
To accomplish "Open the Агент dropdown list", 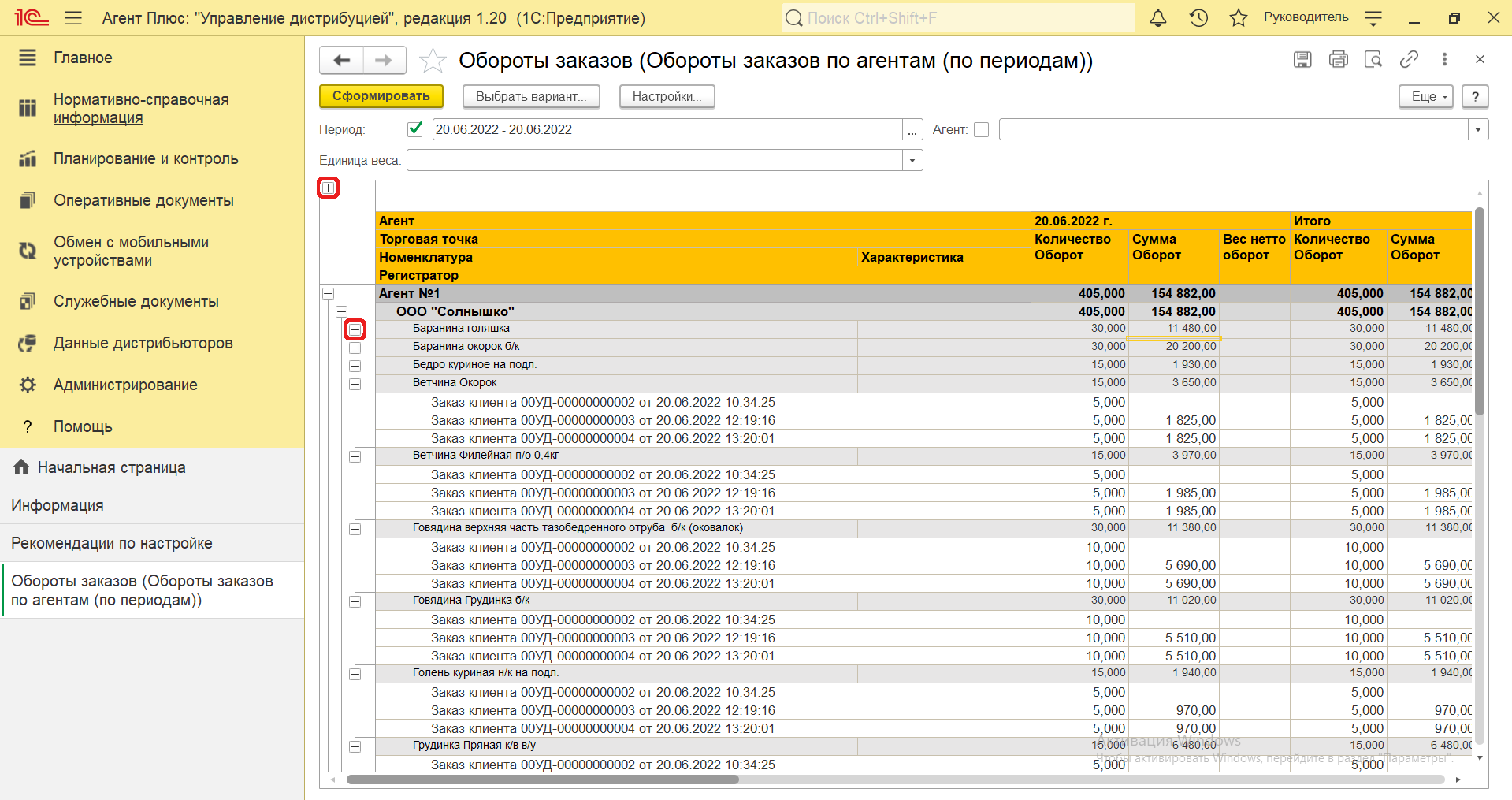I will [x=1478, y=129].
